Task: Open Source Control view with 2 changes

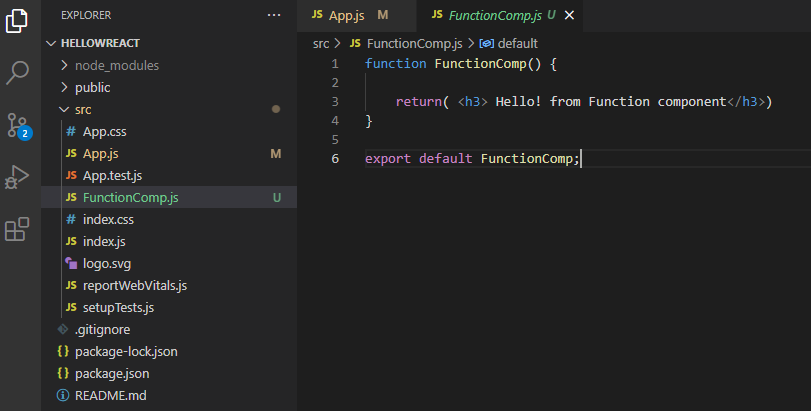Action: (17, 125)
